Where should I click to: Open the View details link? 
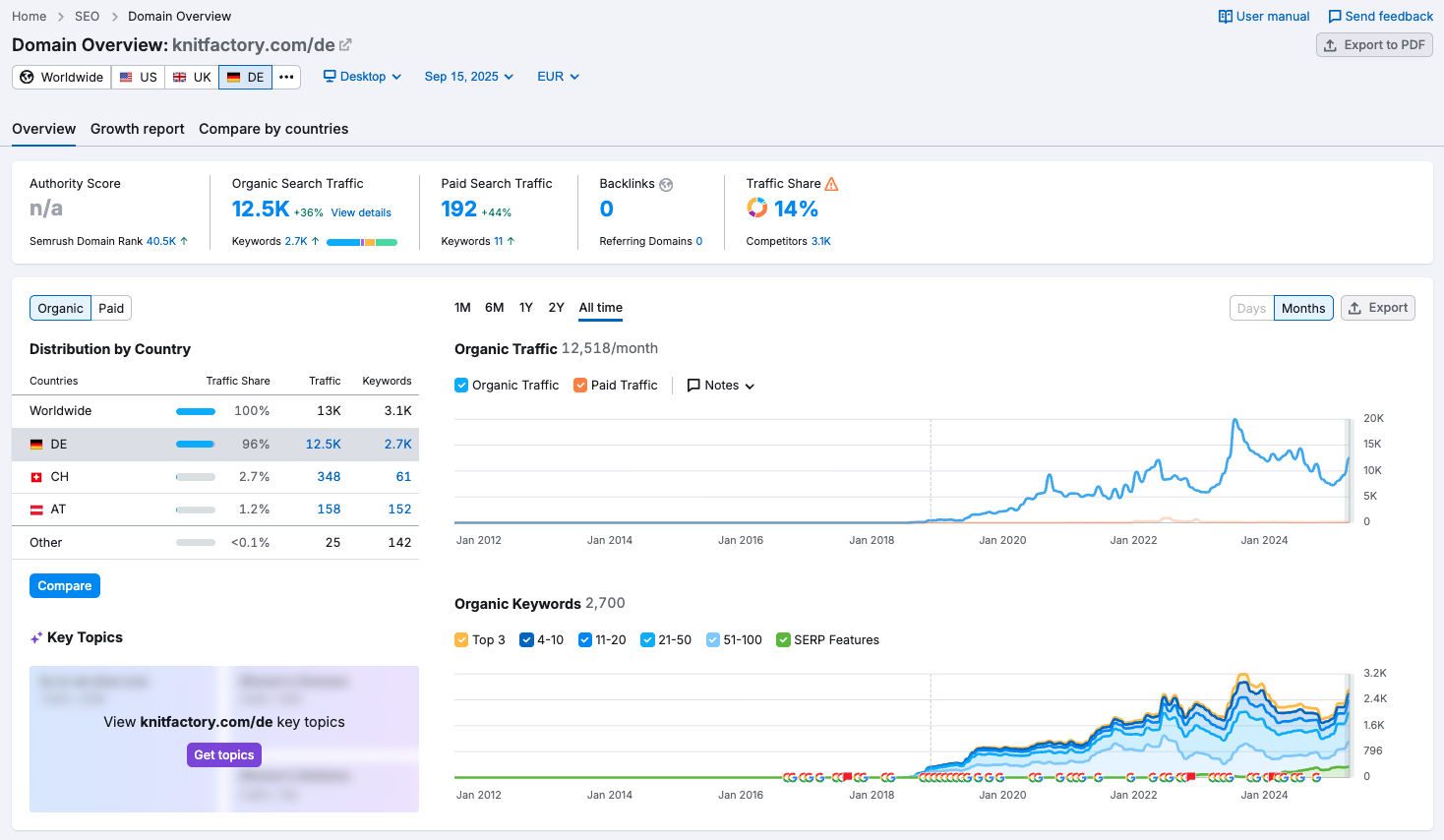(361, 212)
